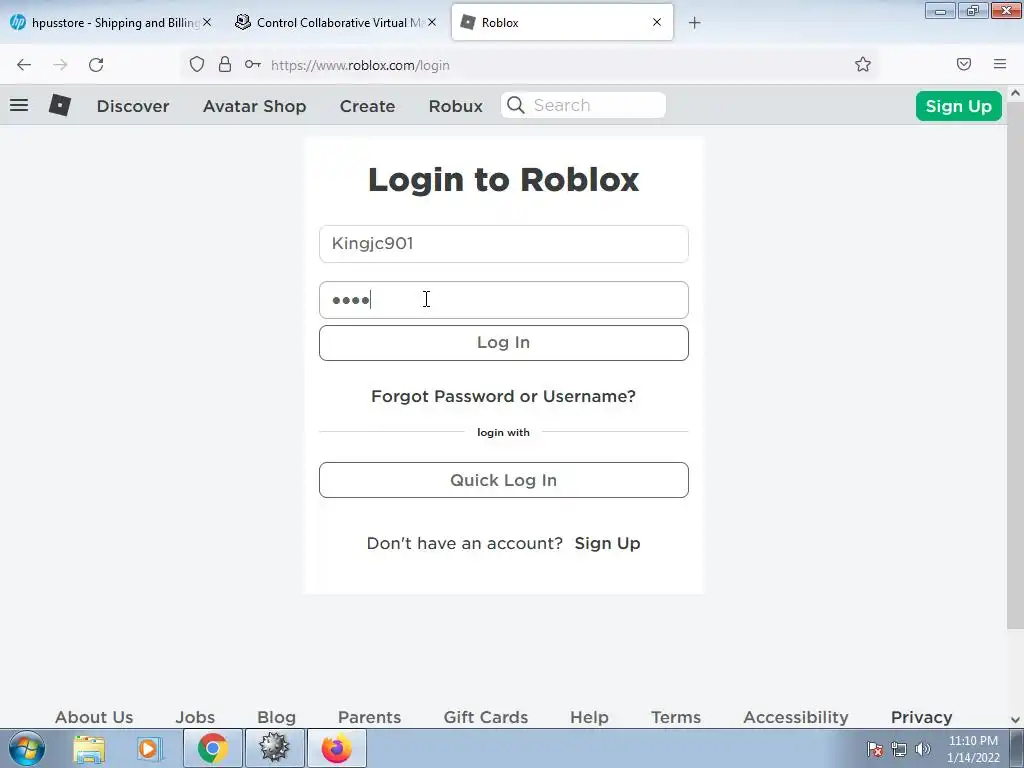Click the Show Desktop strip beside the clock

point(1017,748)
